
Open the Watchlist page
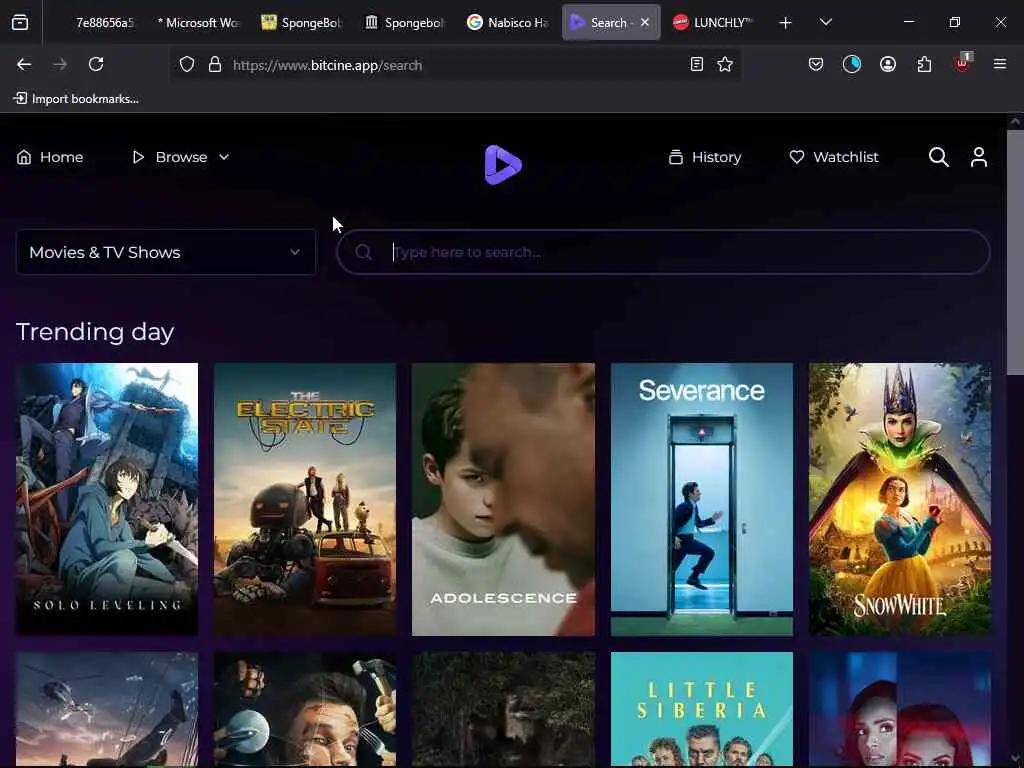tap(834, 157)
